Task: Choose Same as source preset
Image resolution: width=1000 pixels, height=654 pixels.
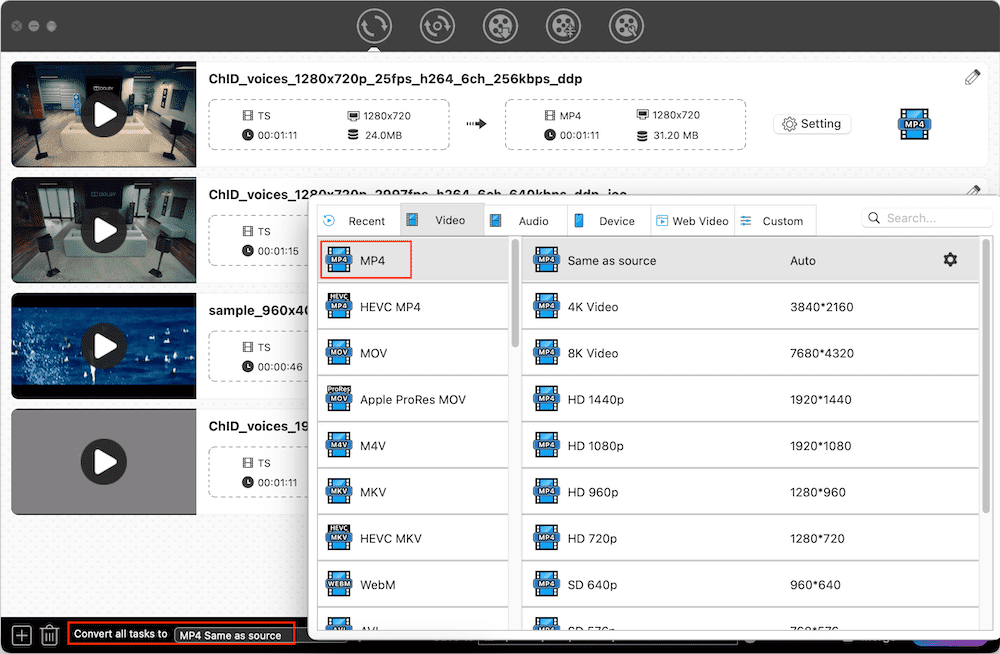Action: pos(750,260)
